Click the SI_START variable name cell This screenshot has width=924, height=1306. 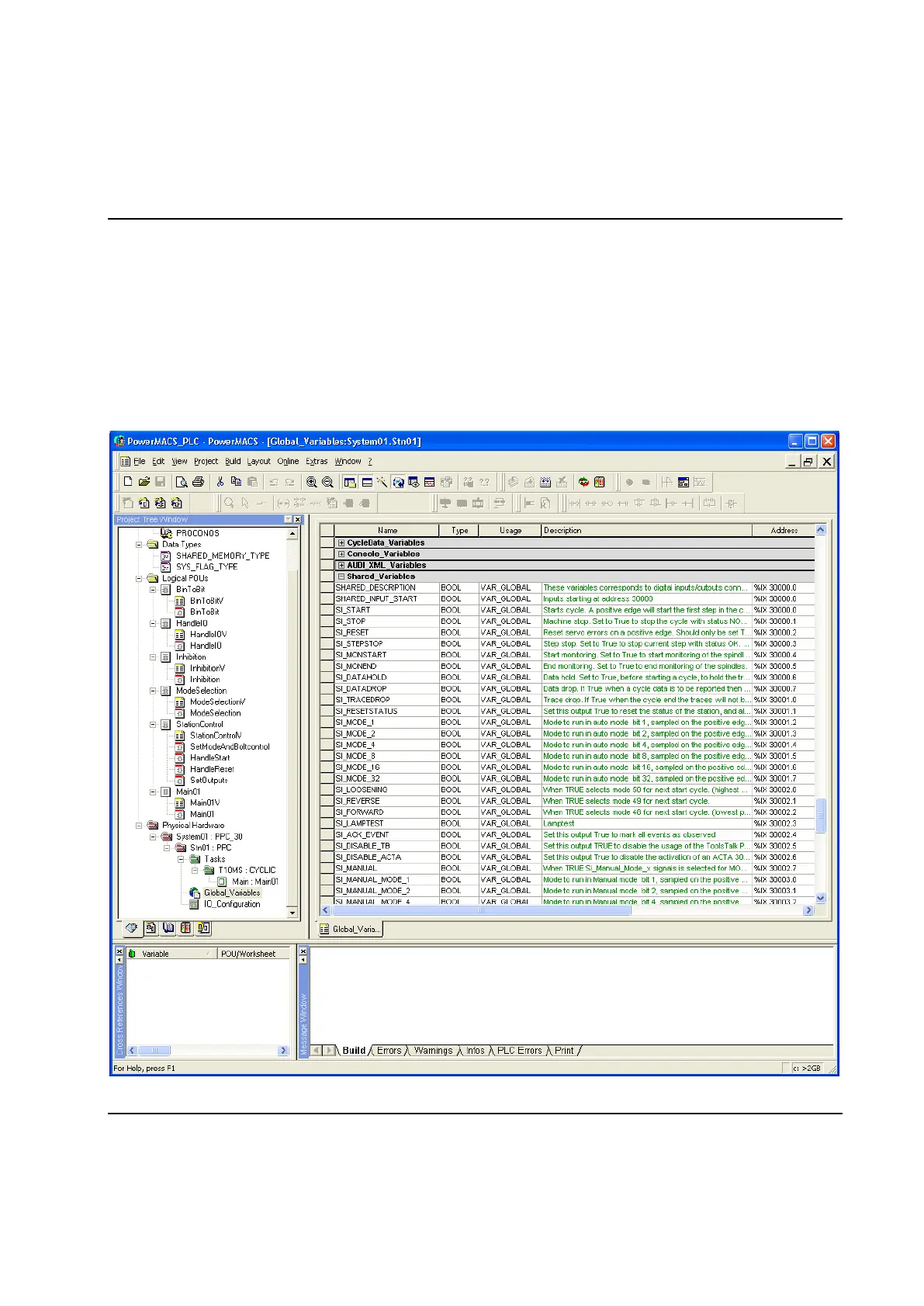pos(386,610)
